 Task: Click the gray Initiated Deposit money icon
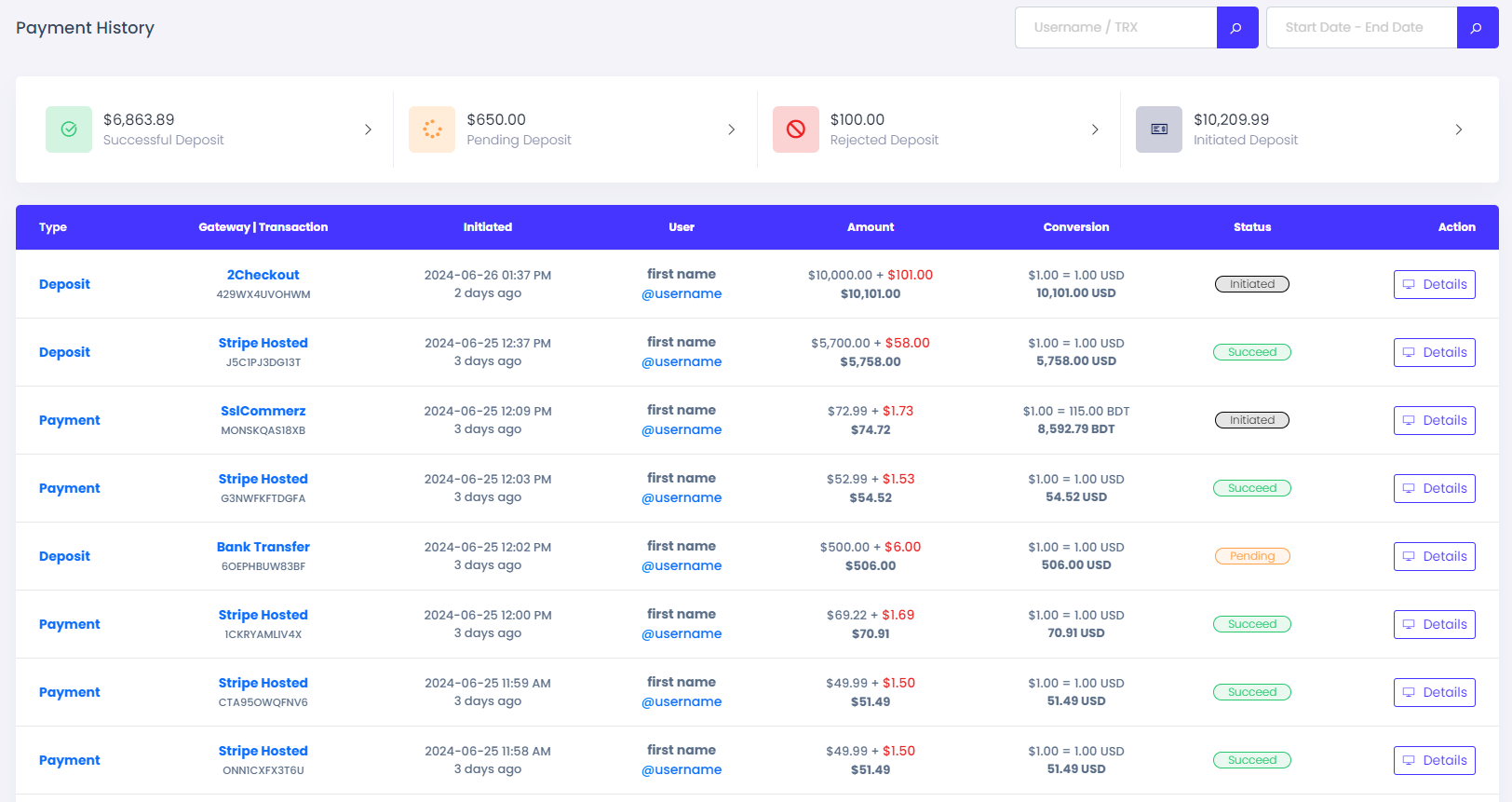1159,129
